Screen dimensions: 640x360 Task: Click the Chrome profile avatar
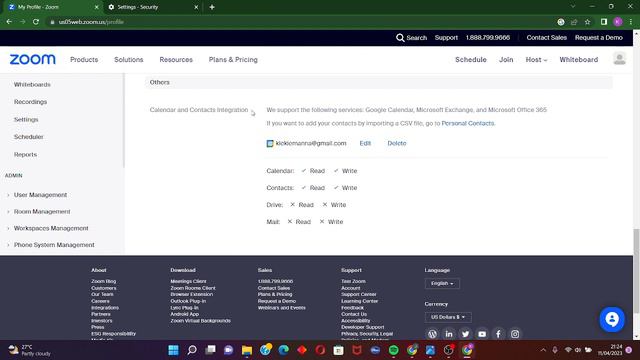coord(618,22)
